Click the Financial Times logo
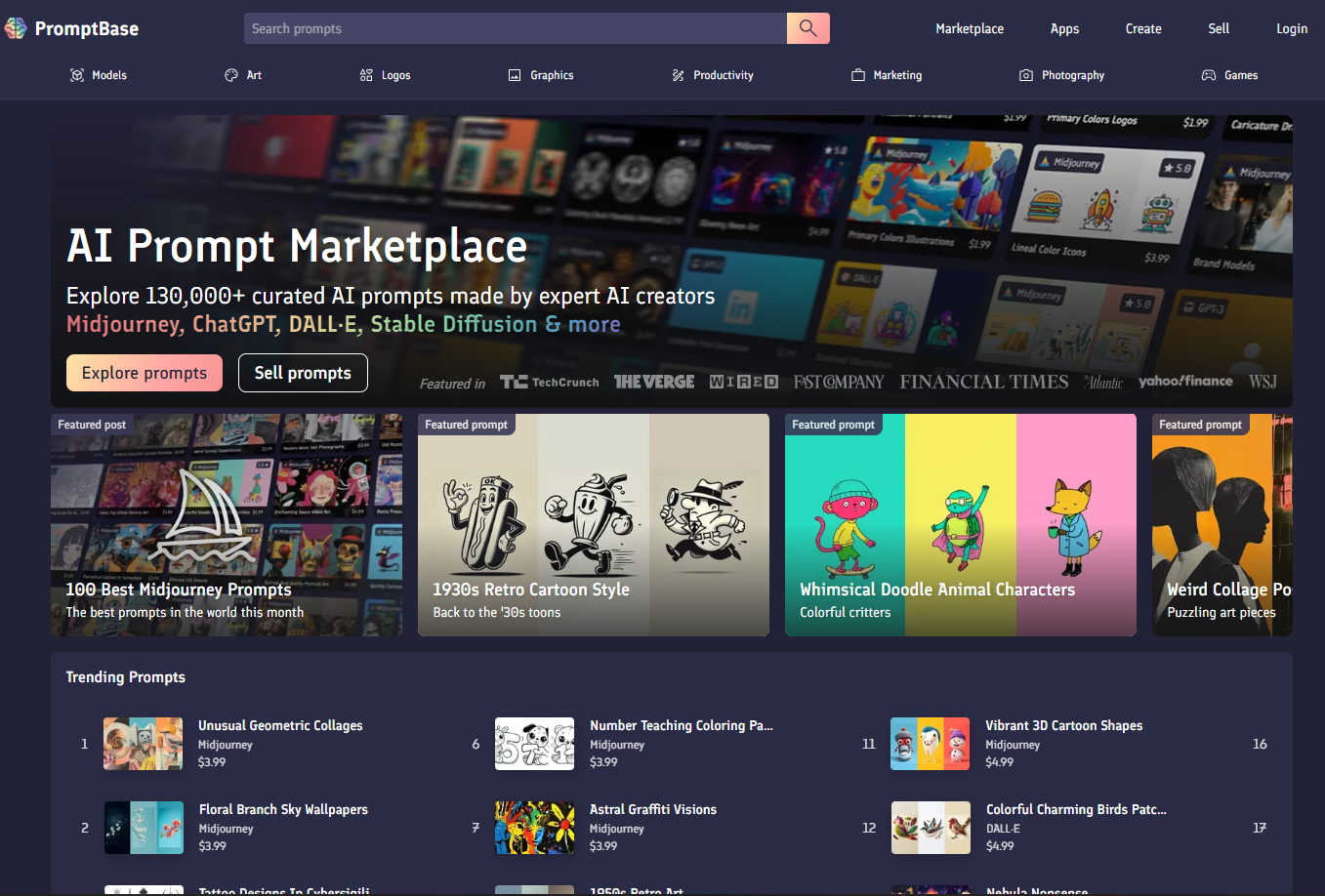 tap(984, 382)
